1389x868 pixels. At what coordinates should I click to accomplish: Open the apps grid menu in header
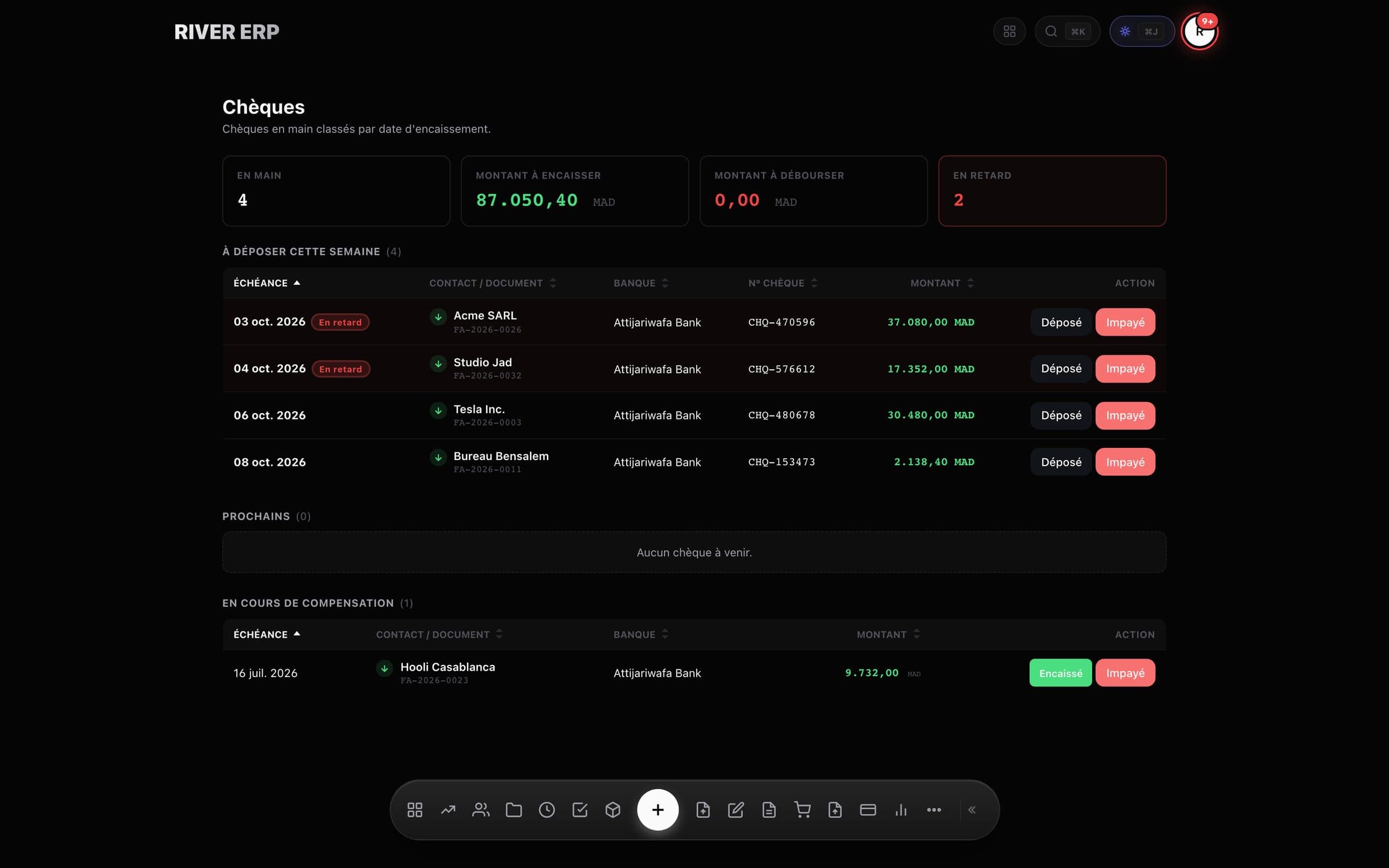[1009, 31]
